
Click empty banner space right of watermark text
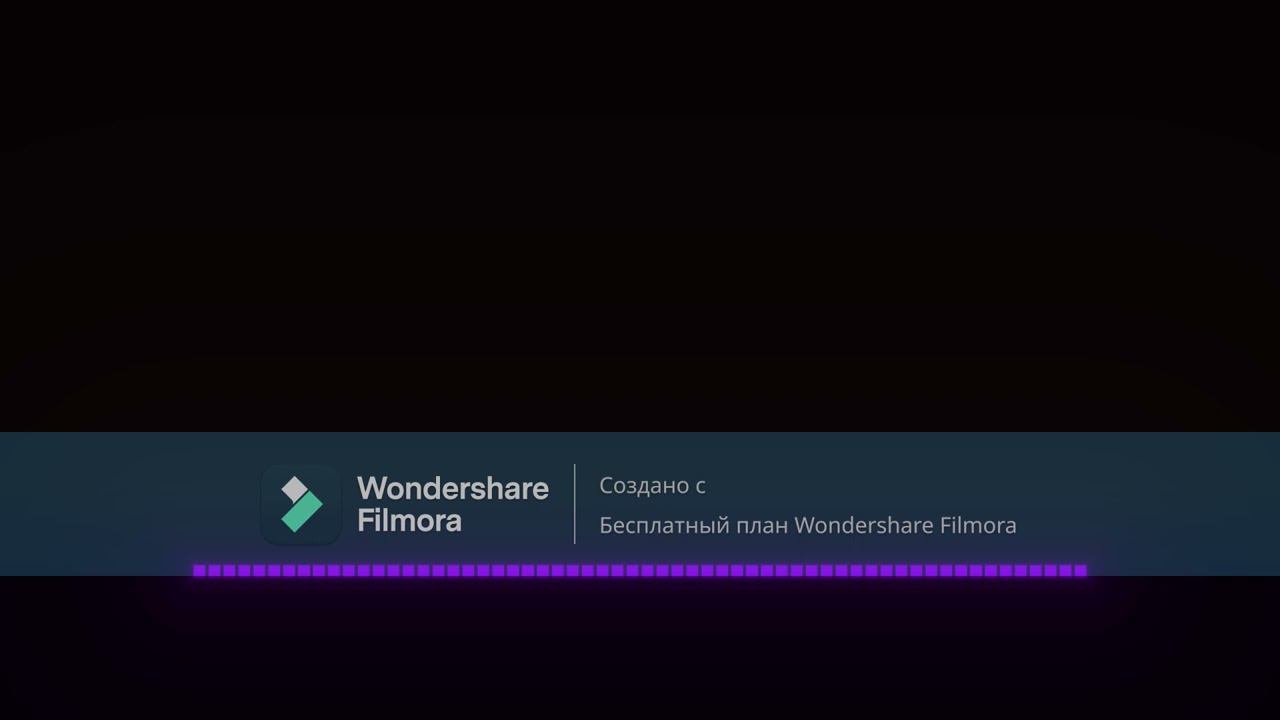point(1150,500)
